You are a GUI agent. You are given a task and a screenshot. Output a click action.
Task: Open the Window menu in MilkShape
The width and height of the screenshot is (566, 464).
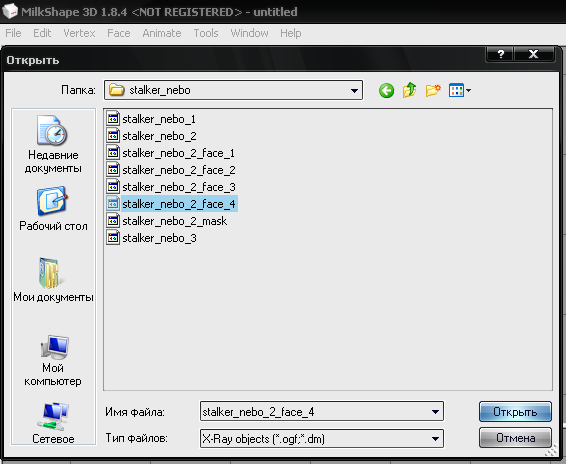click(249, 33)
